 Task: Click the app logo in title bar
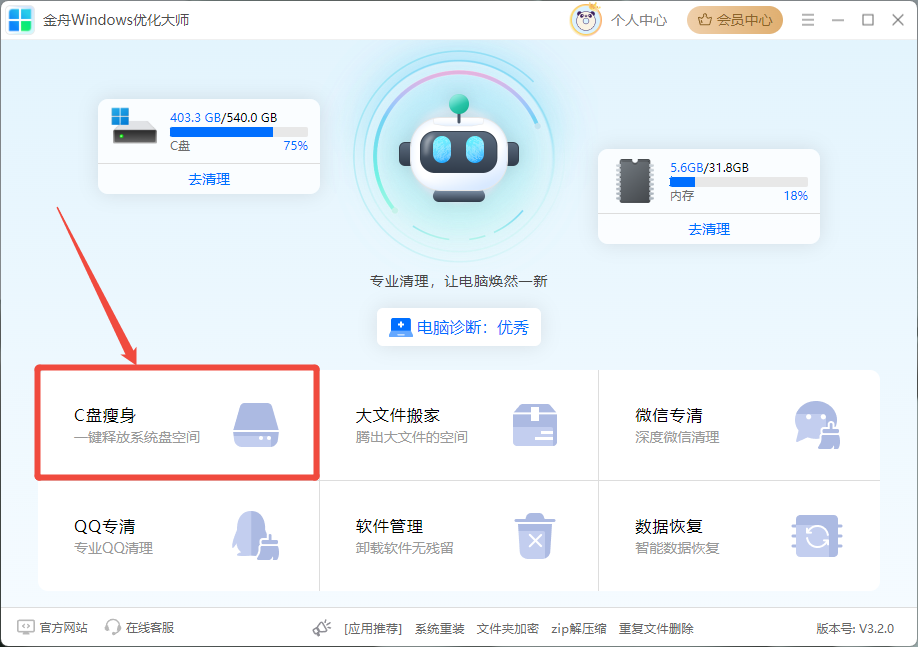[x=20, y=20]
